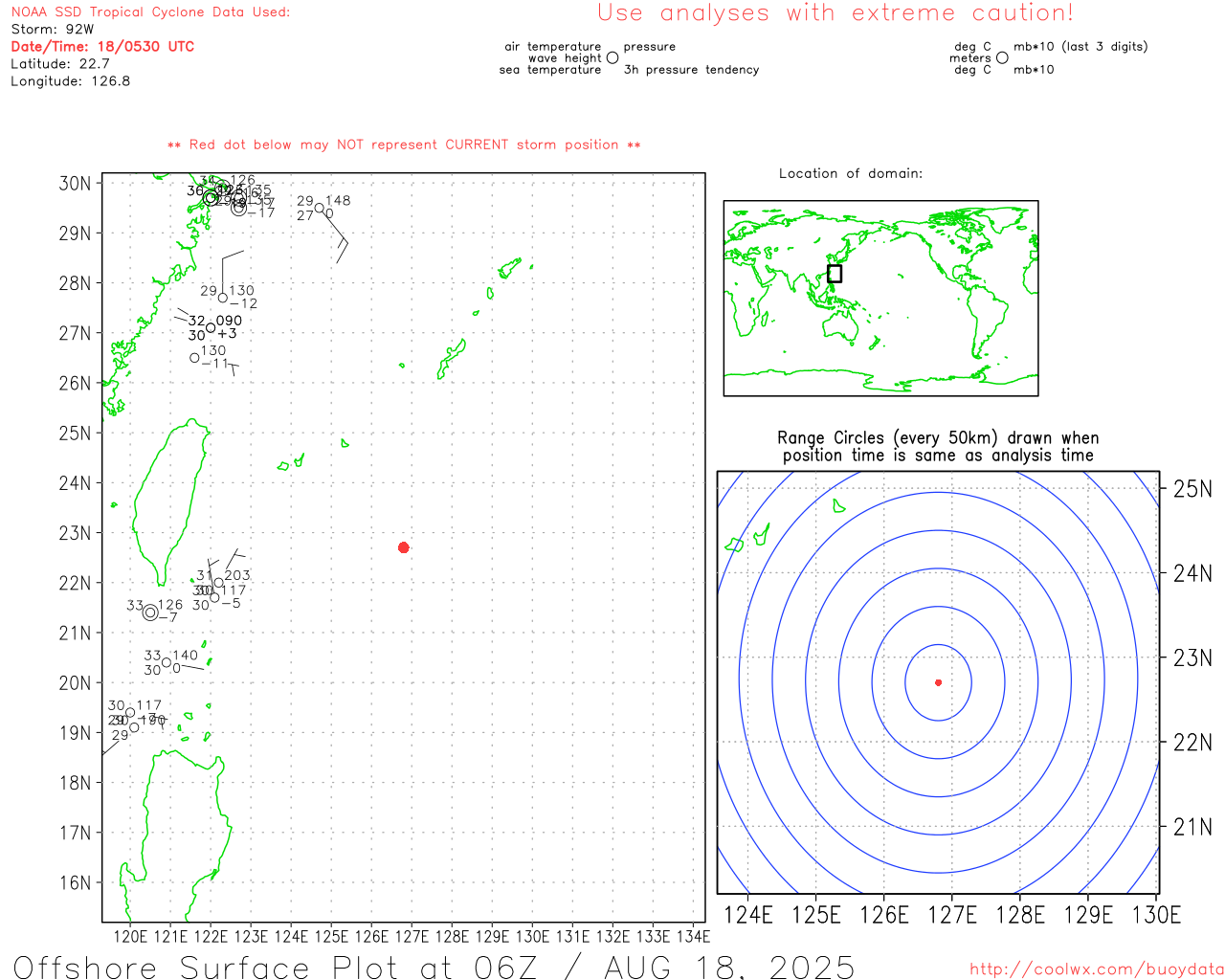Click the legend circle beside the meters label
This screenshot has height=980, width=1225.
[1002, 57]
